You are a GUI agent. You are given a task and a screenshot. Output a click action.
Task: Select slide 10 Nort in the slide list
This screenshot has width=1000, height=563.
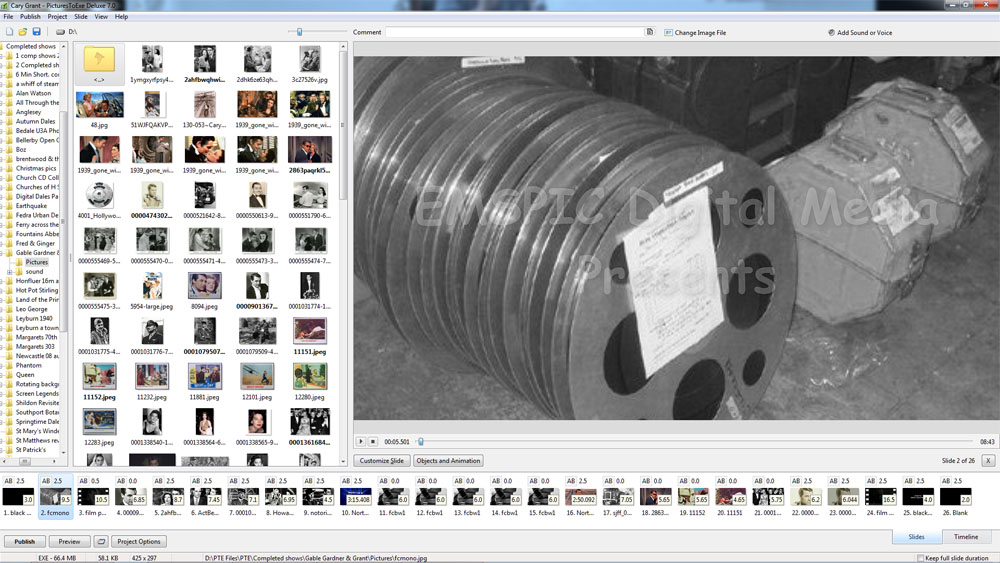(x=356, y=498)
